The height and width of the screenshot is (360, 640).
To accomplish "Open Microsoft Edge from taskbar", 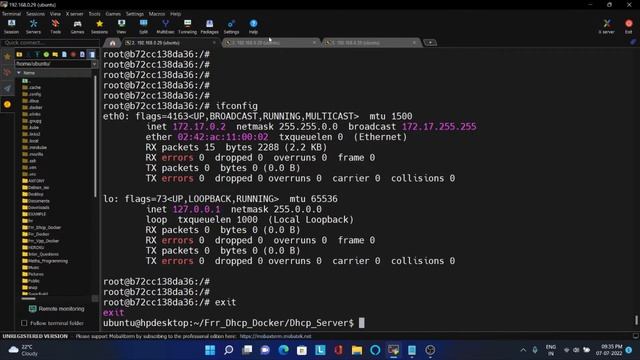I will click(283, 350).
